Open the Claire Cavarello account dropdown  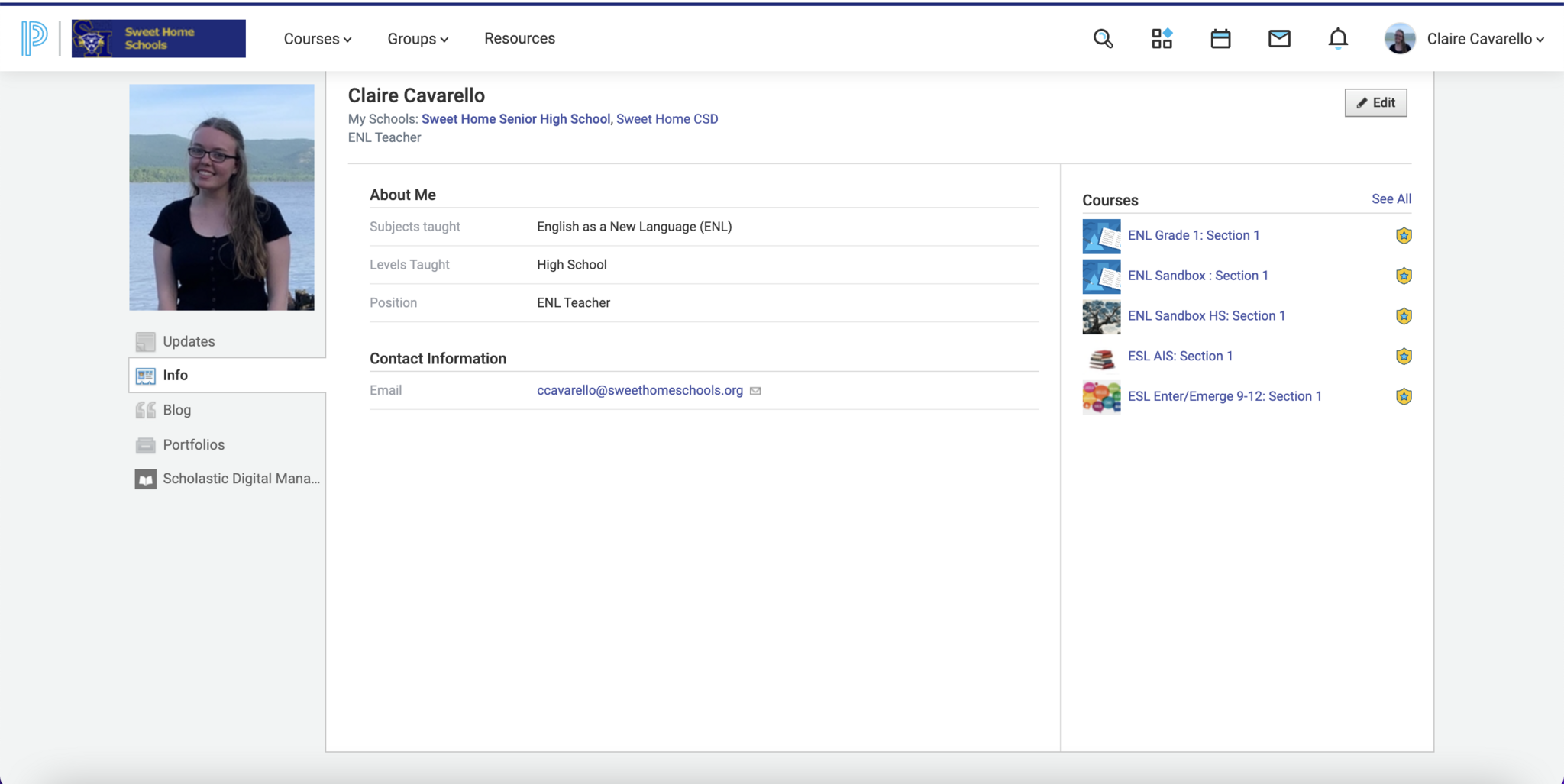click(1485, 39)
